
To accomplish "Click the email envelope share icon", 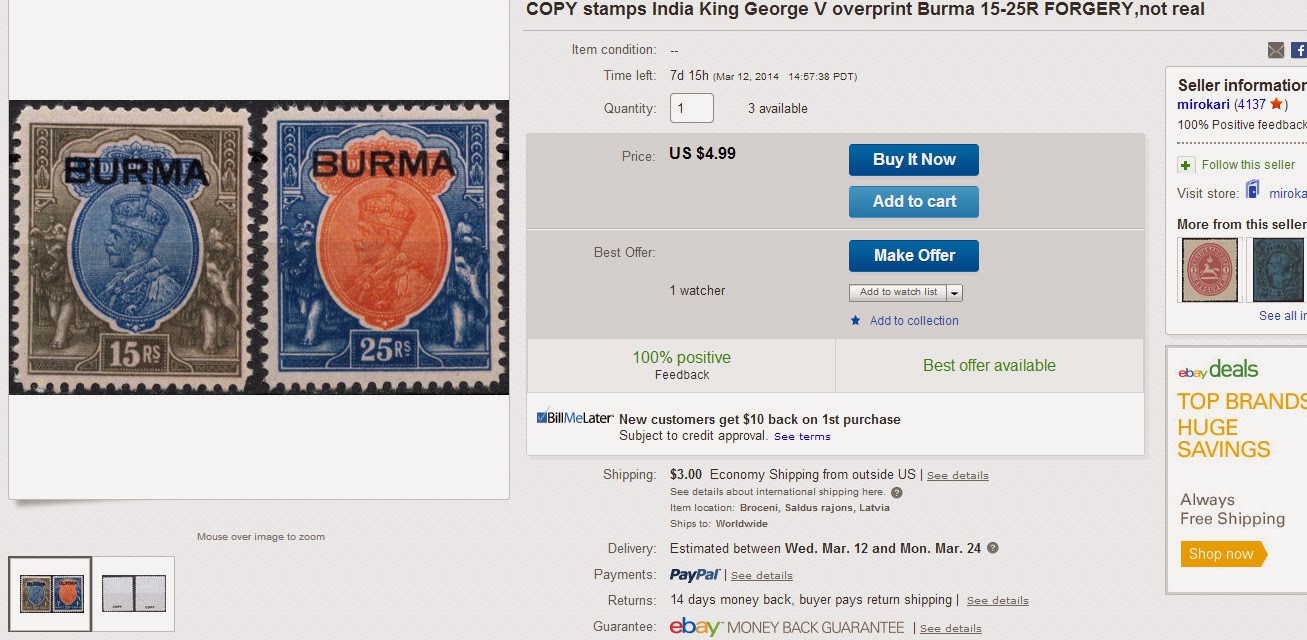I will click(1276, 50).
